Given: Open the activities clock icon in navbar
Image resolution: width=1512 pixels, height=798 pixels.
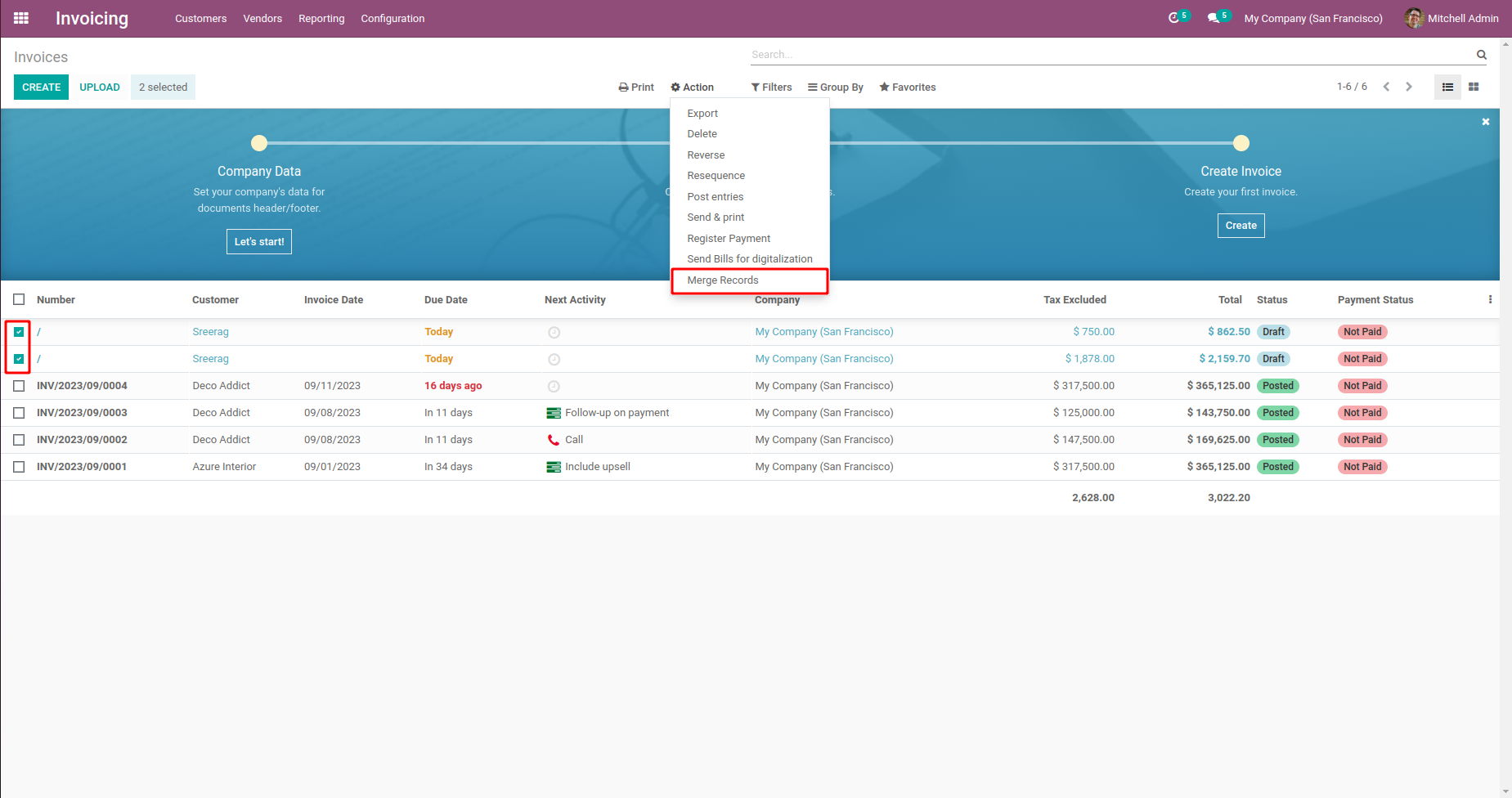Looking at the screenshot, I should click(1173, 18).
